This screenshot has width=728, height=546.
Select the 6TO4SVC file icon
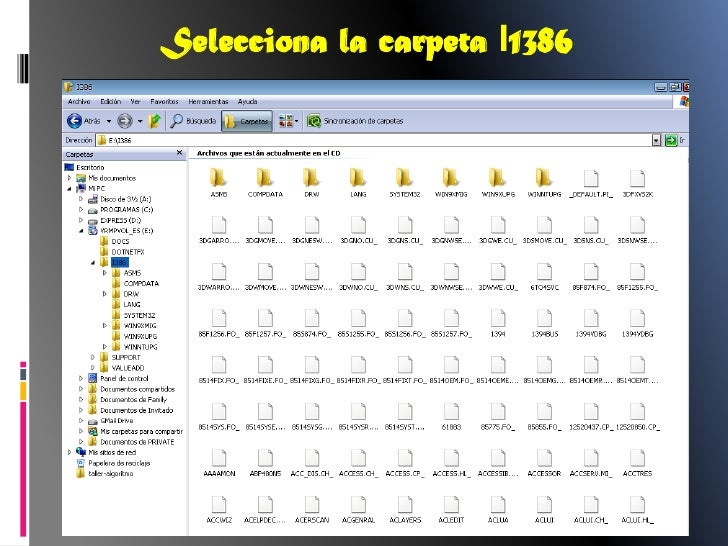(544, 272)
